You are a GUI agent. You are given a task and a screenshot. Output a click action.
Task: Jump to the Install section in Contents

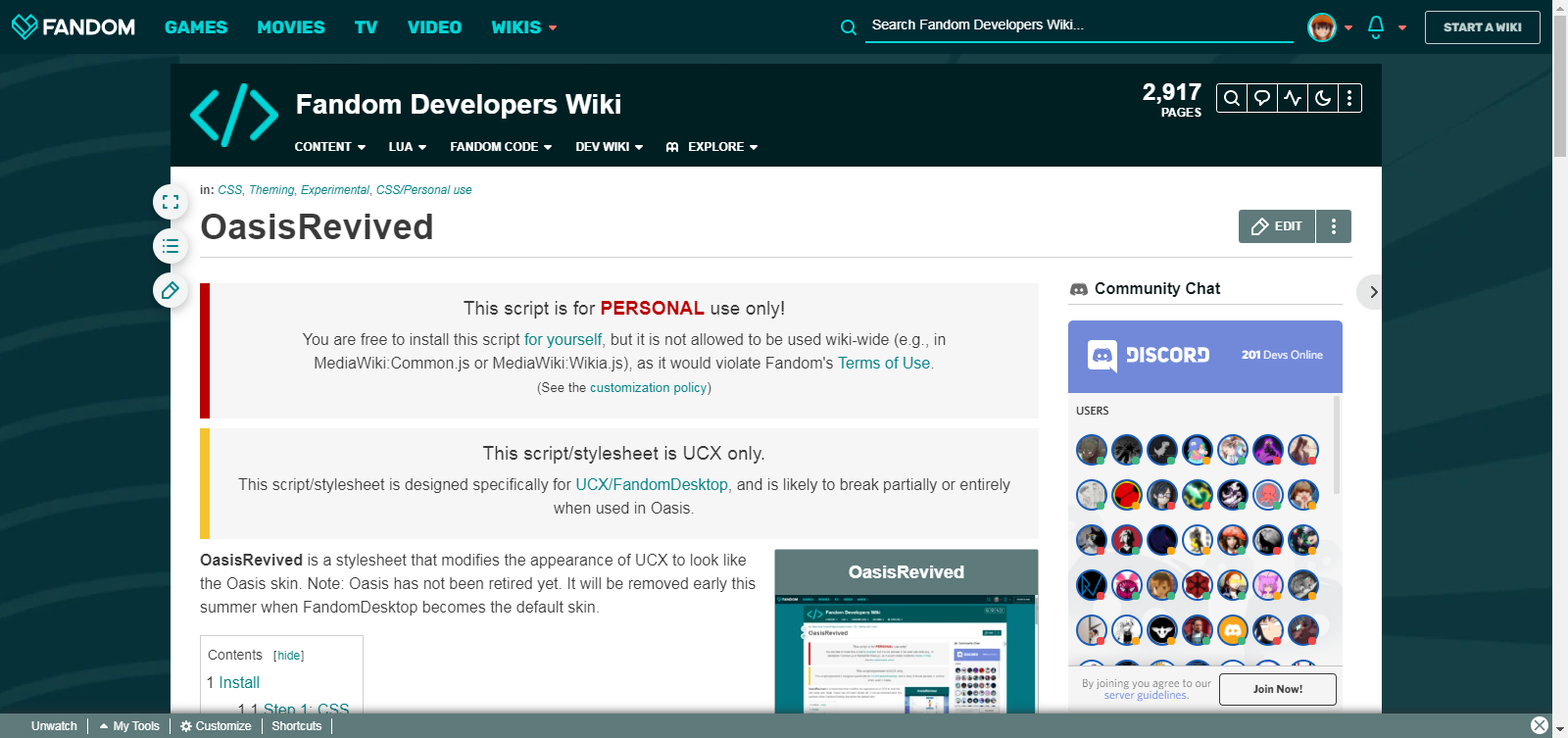[x=239, y=683]
